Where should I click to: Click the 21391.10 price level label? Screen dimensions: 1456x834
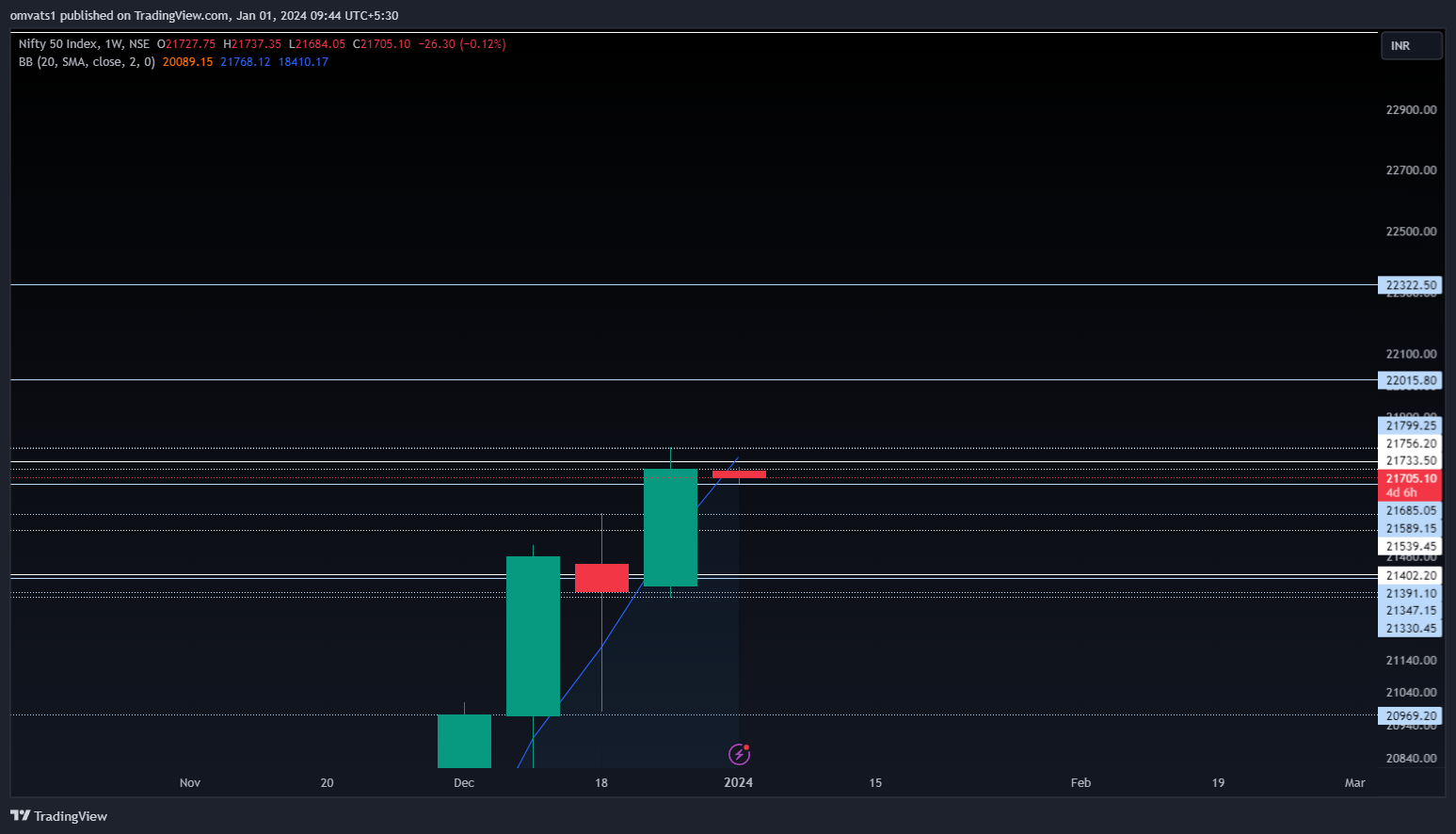click(1410, 593)
